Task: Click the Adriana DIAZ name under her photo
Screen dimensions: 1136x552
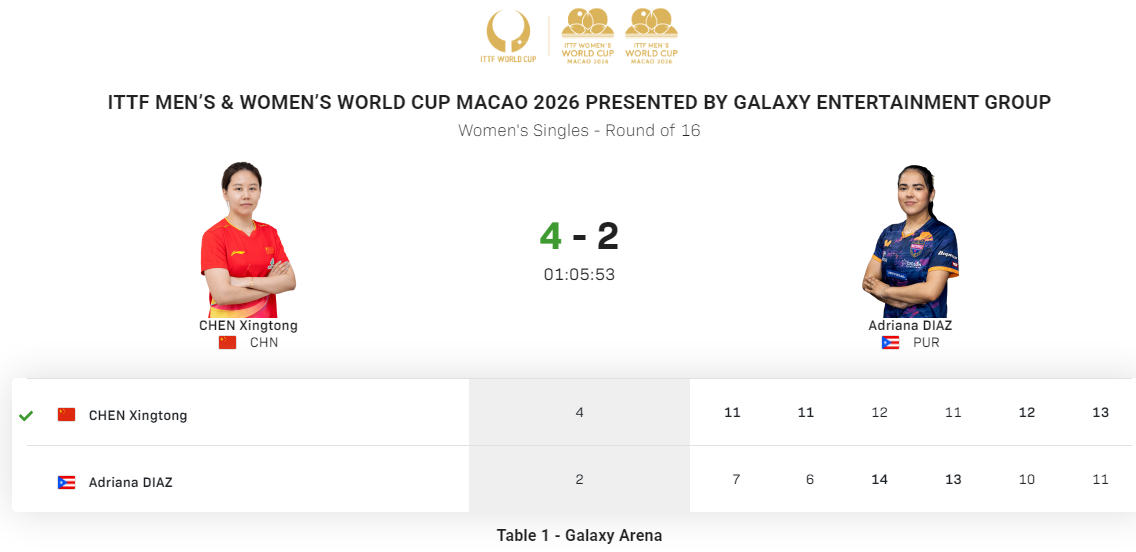Action: 911,326
